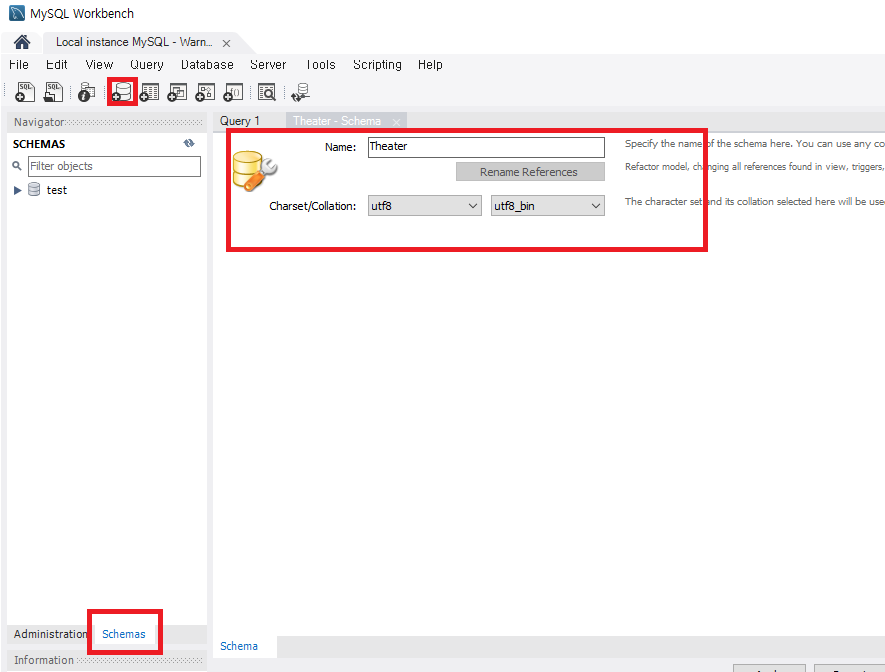885x672 pixels.
Task: Click the Navigator panel title
Action: (39, 122)
